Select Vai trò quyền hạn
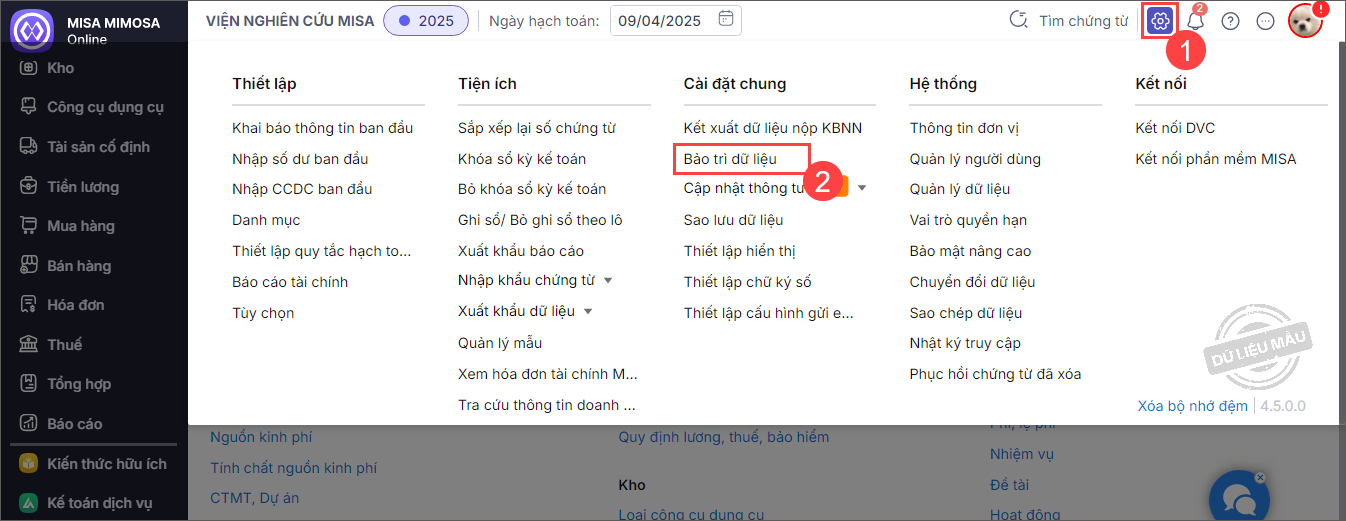Viewport: 1346px width, 521px height. click(x=968, y=220)
